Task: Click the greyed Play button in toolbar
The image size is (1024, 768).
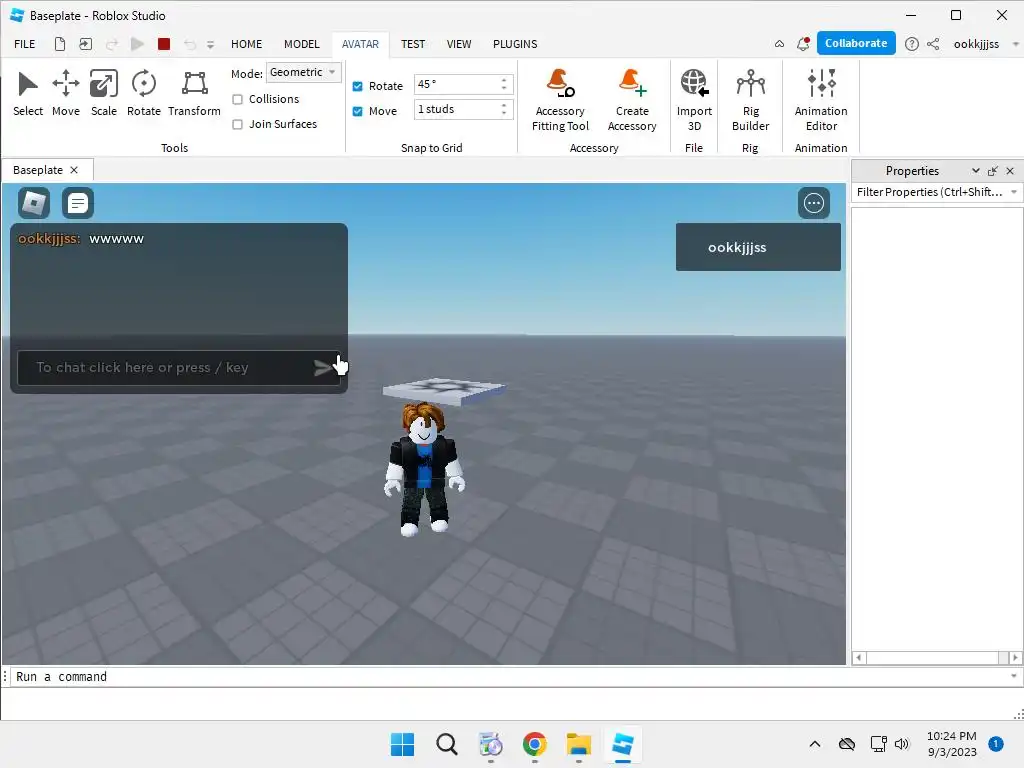Action: click(137, 44)
